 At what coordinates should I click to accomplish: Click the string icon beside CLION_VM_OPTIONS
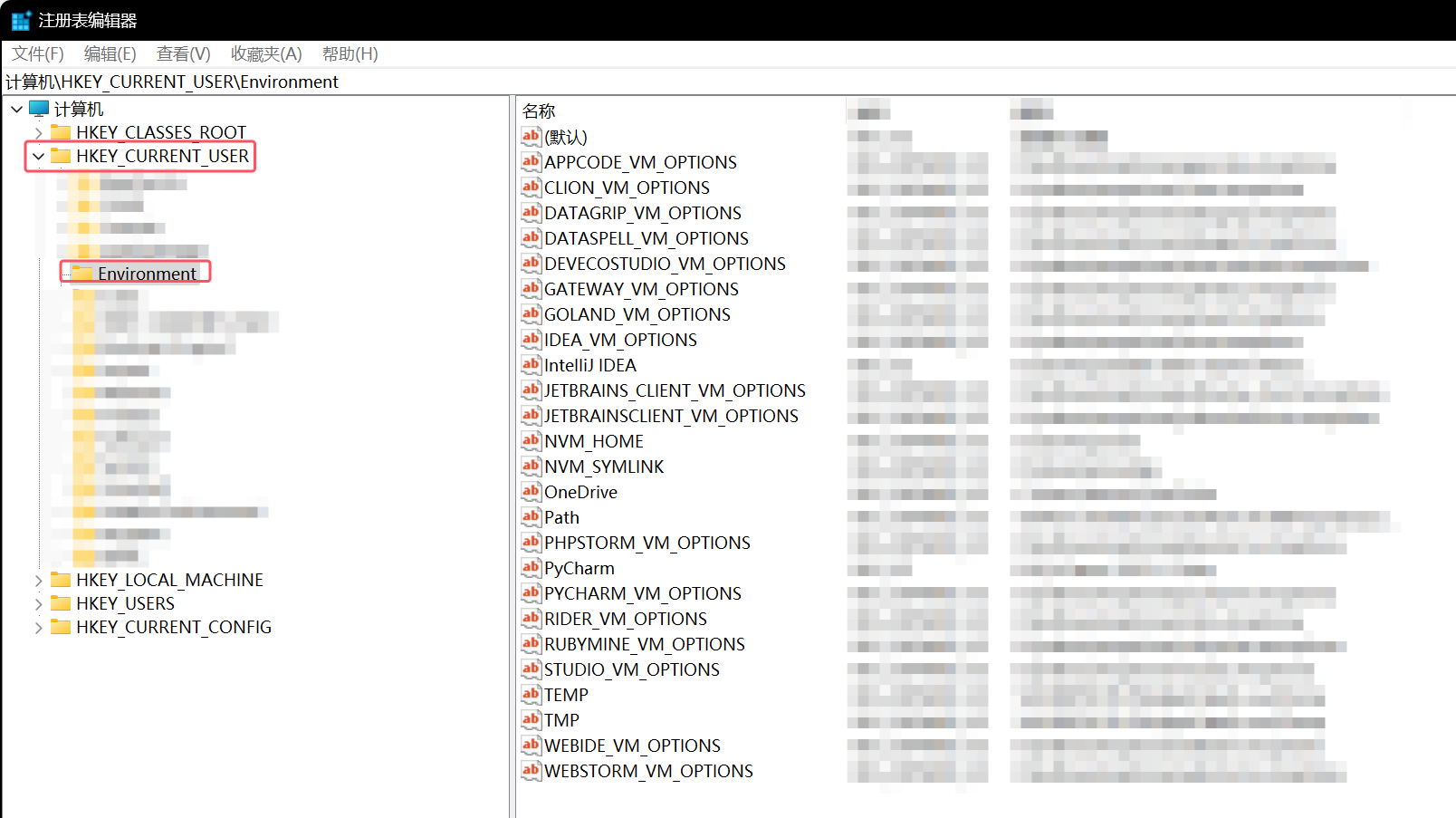(532, 188)
